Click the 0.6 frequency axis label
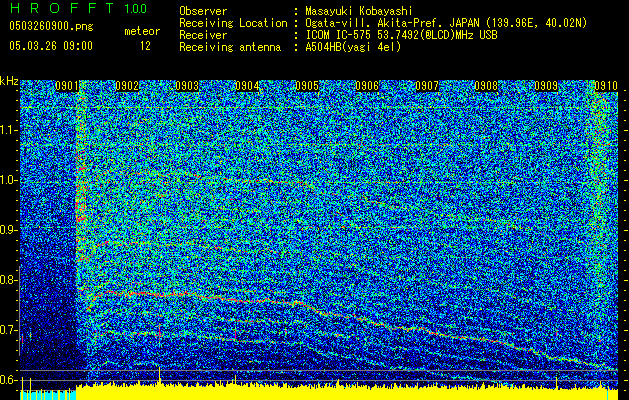 tap(8, 380)
